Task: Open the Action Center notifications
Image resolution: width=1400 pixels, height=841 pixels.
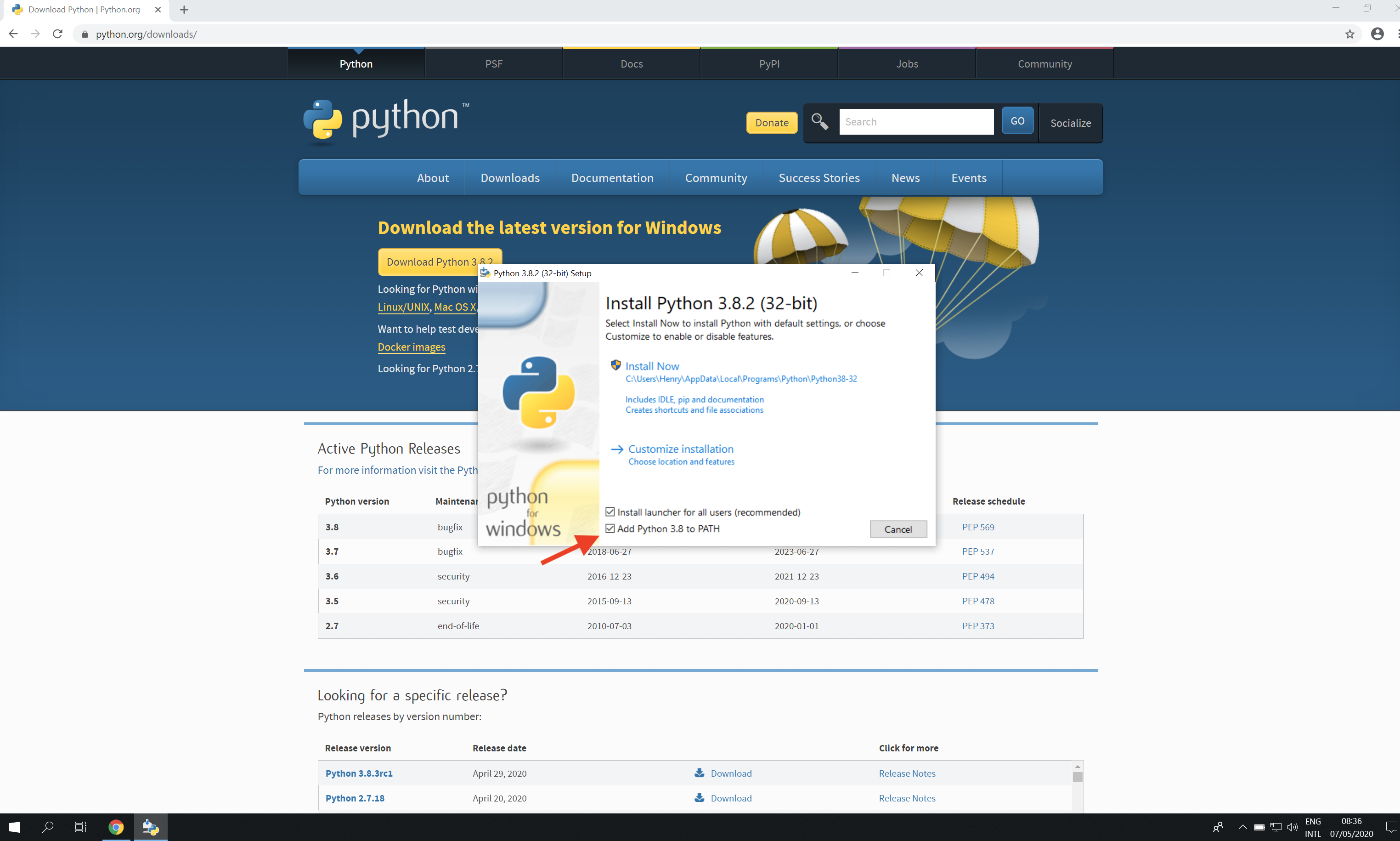Action: pos(1391,827)
